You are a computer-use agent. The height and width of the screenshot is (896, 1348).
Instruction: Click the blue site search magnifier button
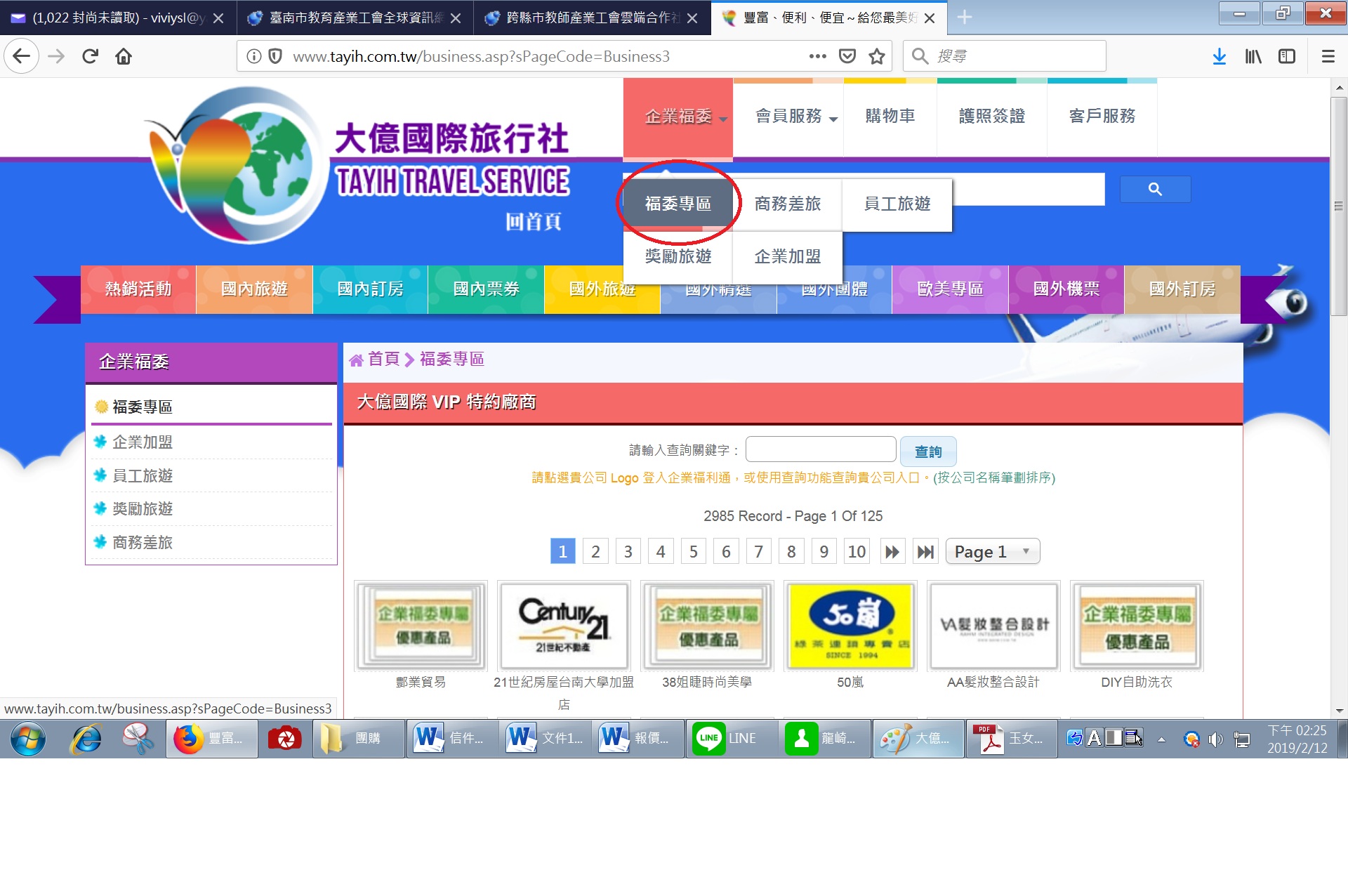click(x=1155, y=189)
